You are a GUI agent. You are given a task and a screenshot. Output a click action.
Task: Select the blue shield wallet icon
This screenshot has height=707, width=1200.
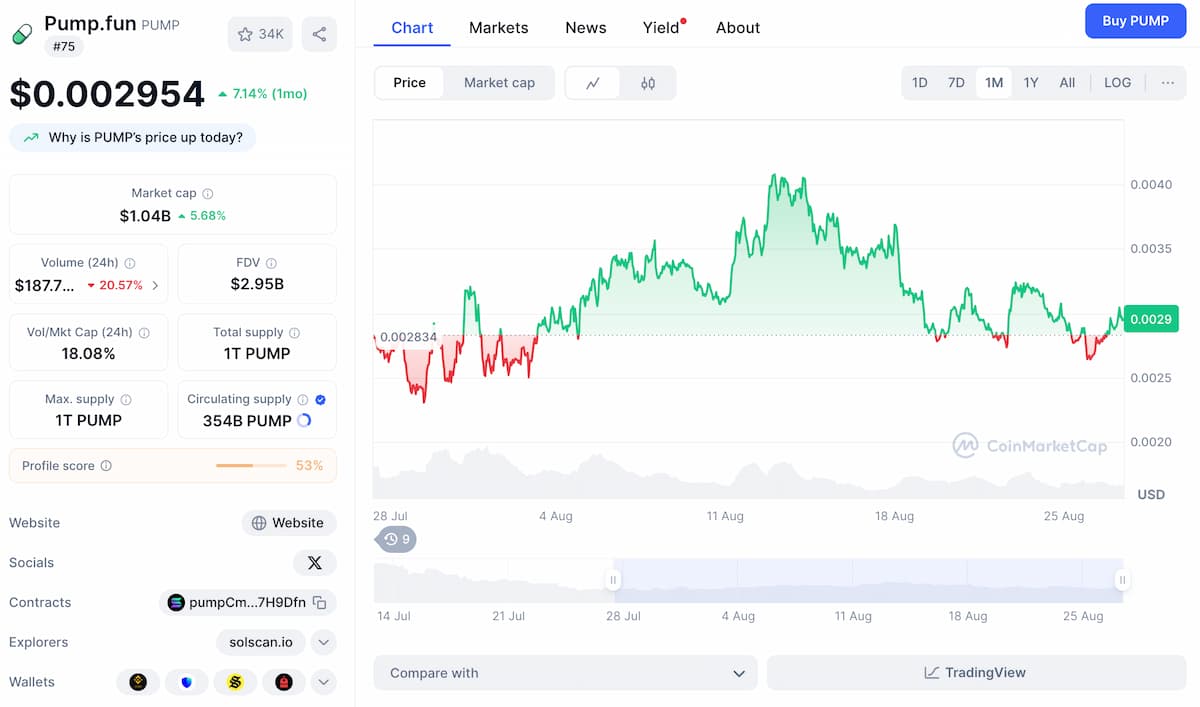[187, 682]
